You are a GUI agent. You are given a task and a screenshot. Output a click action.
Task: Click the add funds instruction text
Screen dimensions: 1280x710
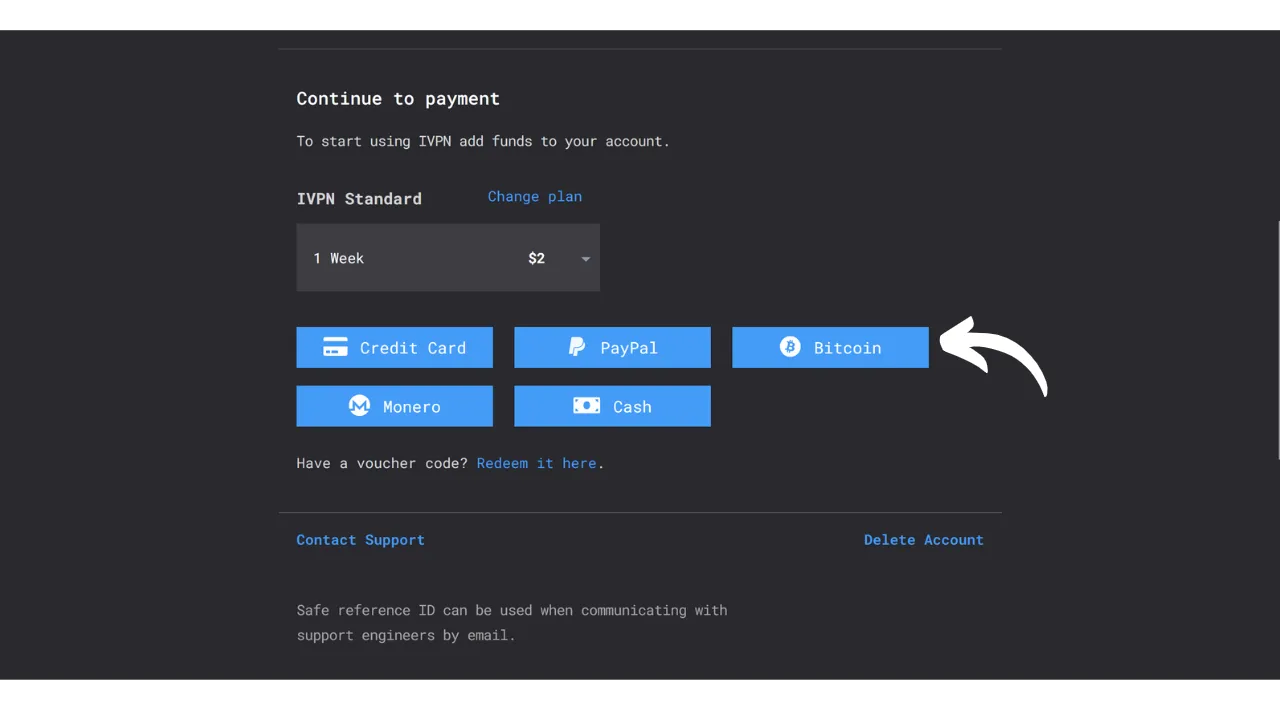click(x=483, y=141)
